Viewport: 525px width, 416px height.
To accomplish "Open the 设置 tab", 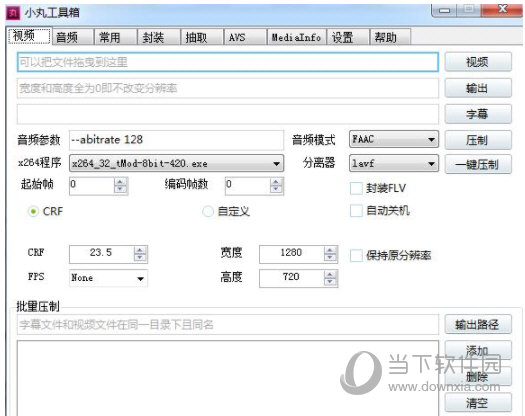I will [348, 37].
